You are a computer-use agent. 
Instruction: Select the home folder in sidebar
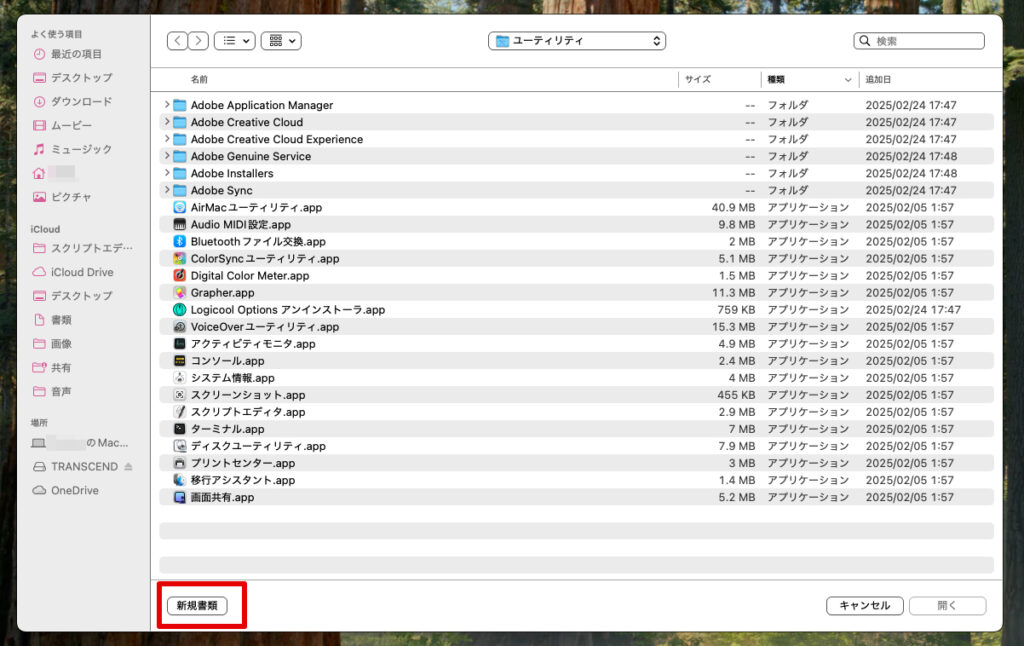tap(56, 173)
